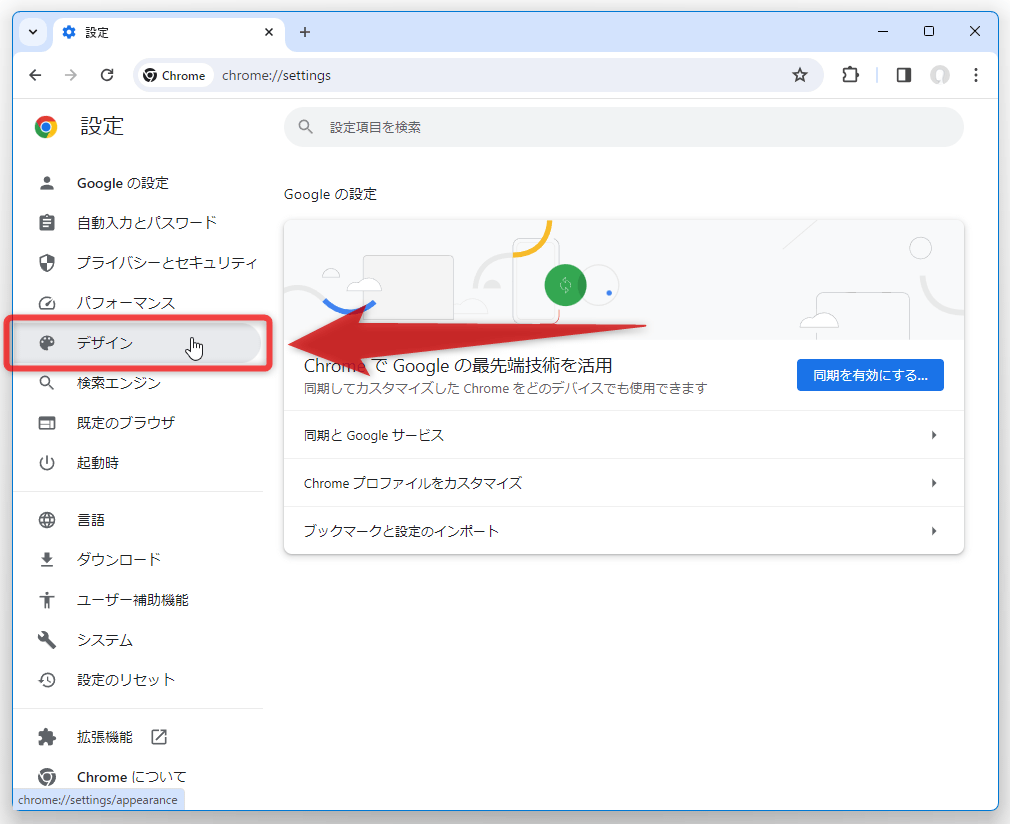Open 拡張機能 link in sidebar

point(104,737)
